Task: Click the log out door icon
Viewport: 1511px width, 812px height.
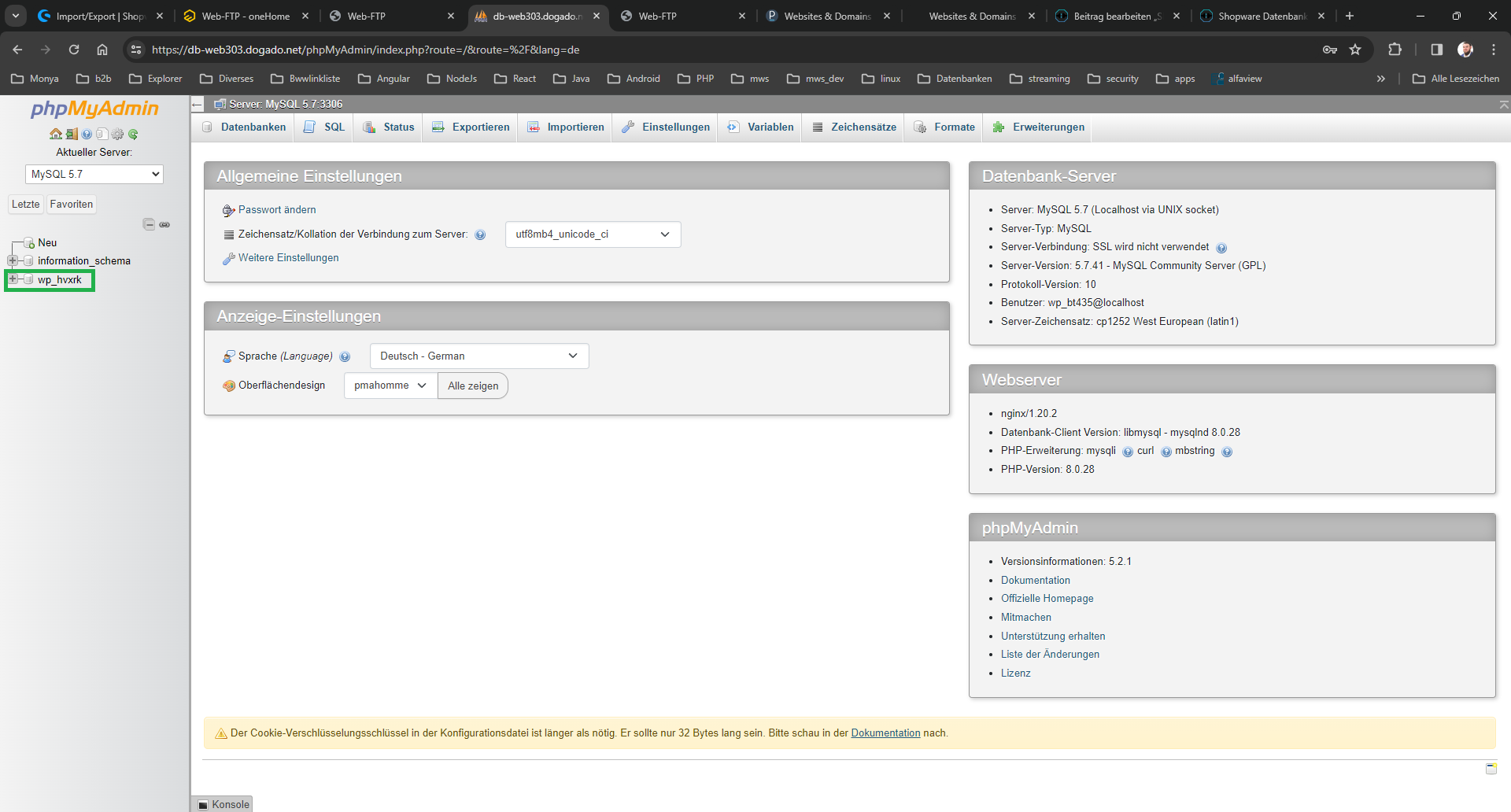Action: [71, 135]
